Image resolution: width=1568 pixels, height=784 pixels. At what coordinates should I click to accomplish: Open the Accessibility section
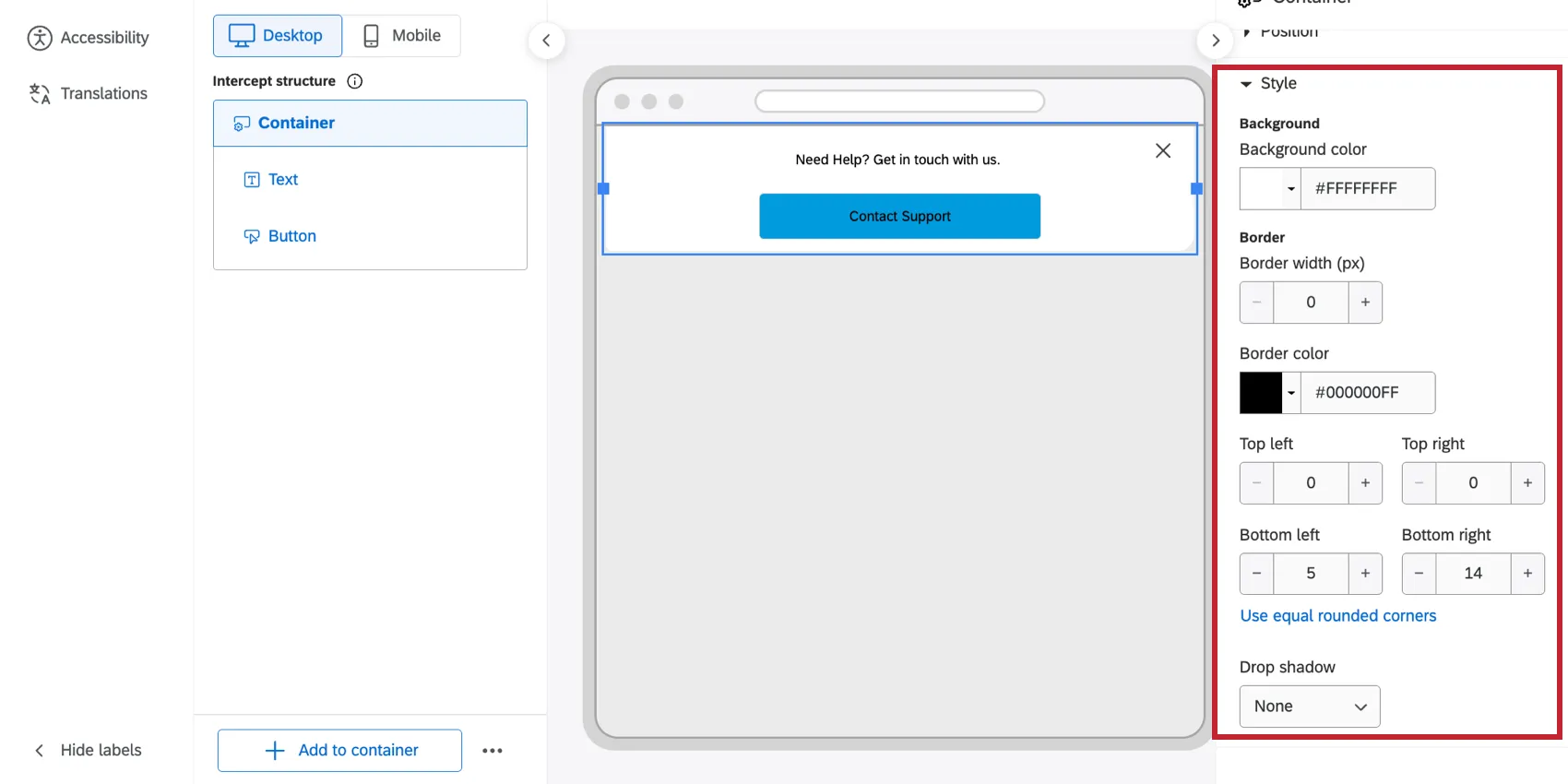click(x=88, y=38)
